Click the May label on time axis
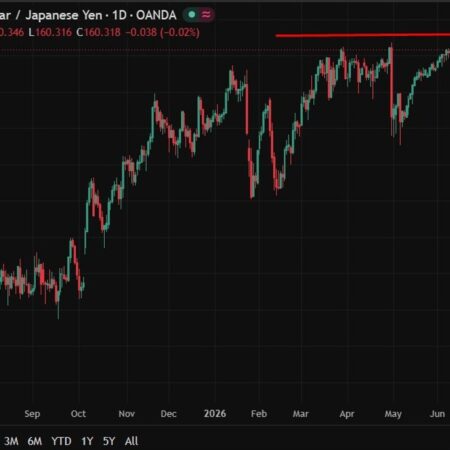450x450 pixels. coord(393,414)
